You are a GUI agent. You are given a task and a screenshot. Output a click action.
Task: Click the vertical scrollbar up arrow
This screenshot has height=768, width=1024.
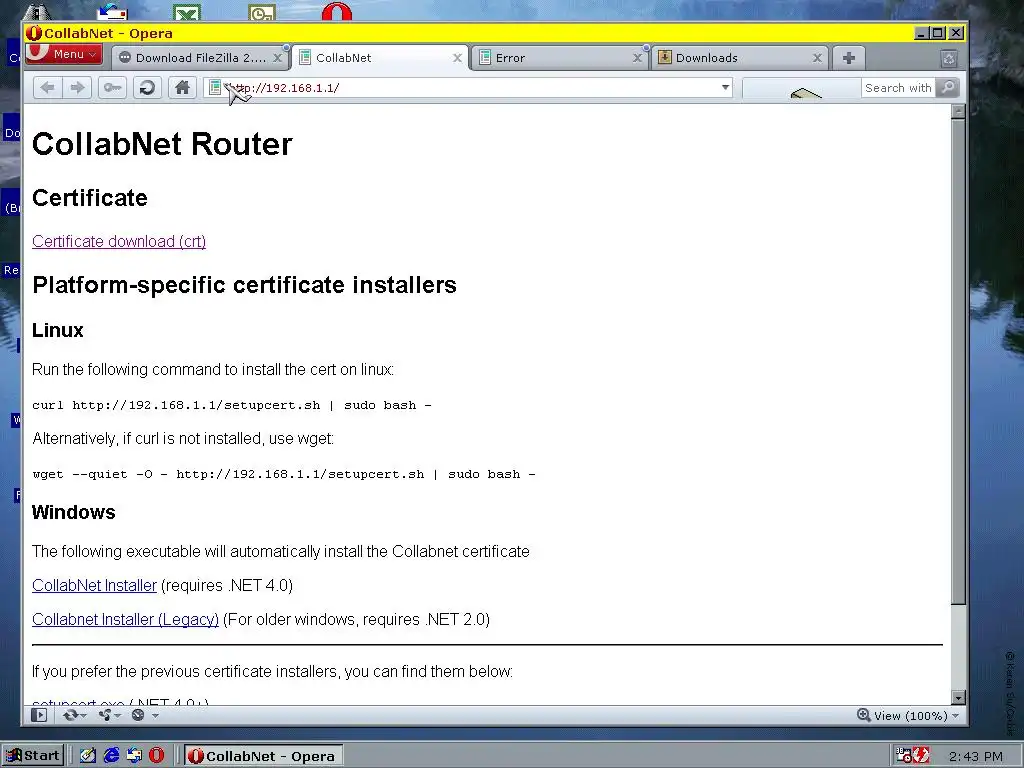tap(958, 112)
